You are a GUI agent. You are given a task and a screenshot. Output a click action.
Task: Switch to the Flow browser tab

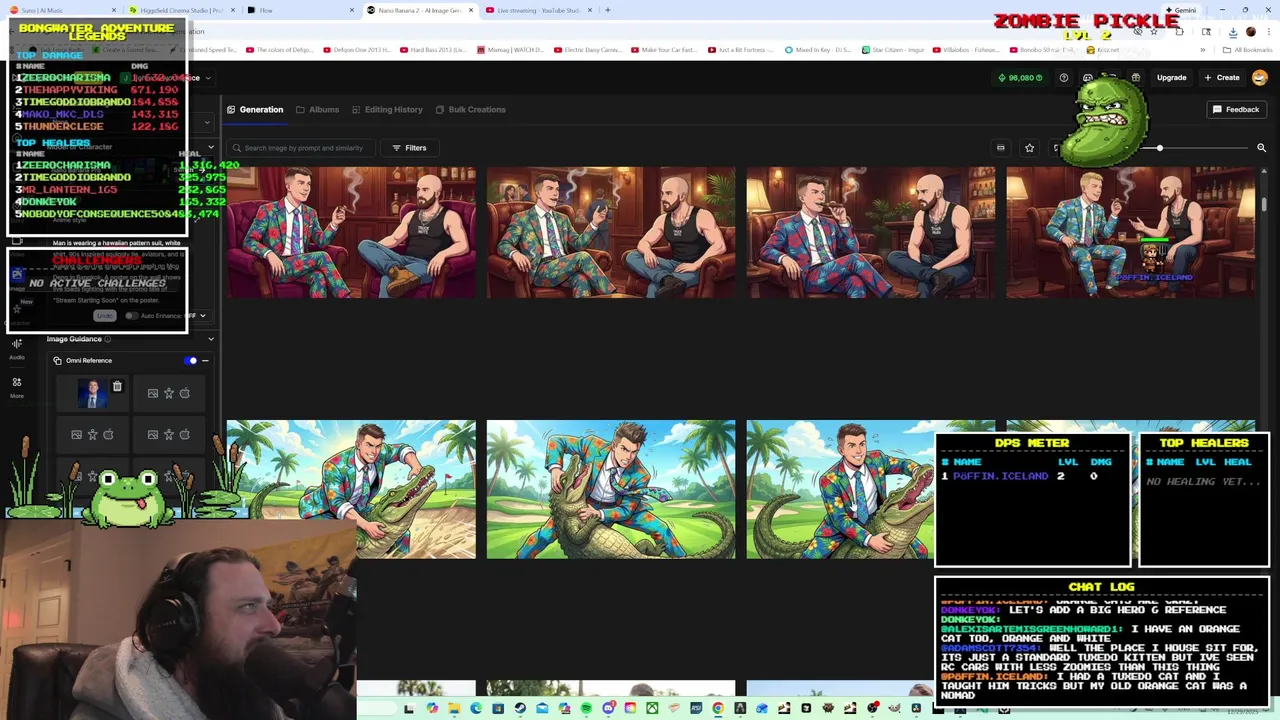coord(300,10)
